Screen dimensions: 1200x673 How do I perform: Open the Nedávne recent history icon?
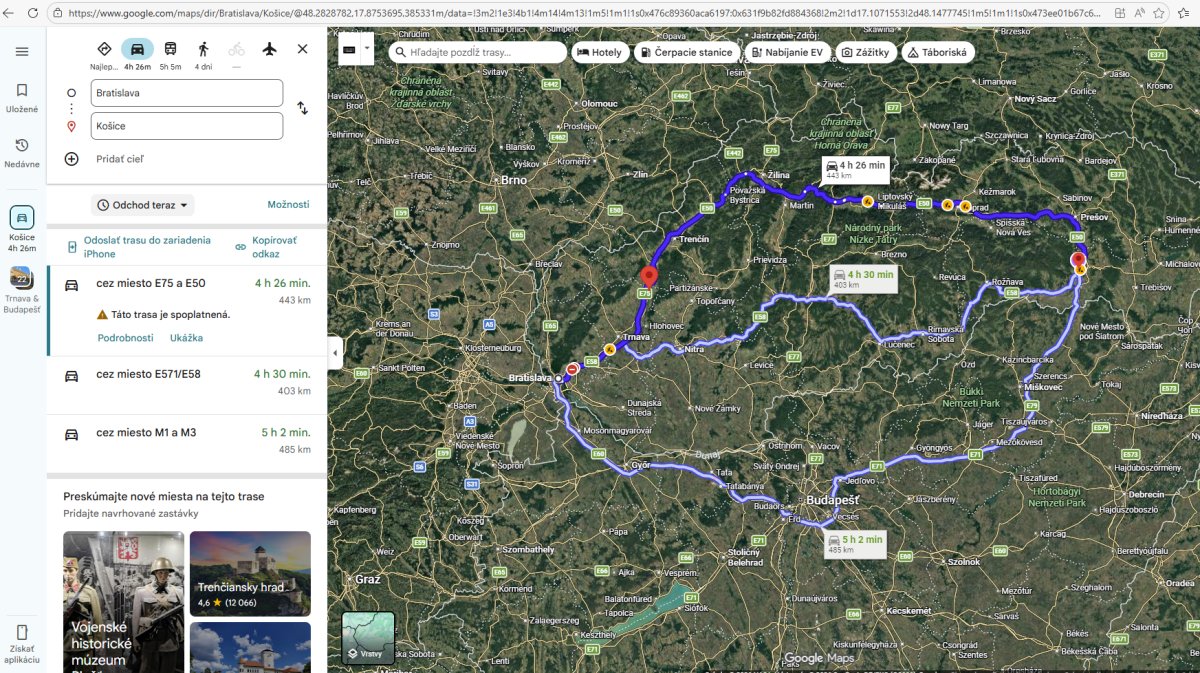point(22,146)
